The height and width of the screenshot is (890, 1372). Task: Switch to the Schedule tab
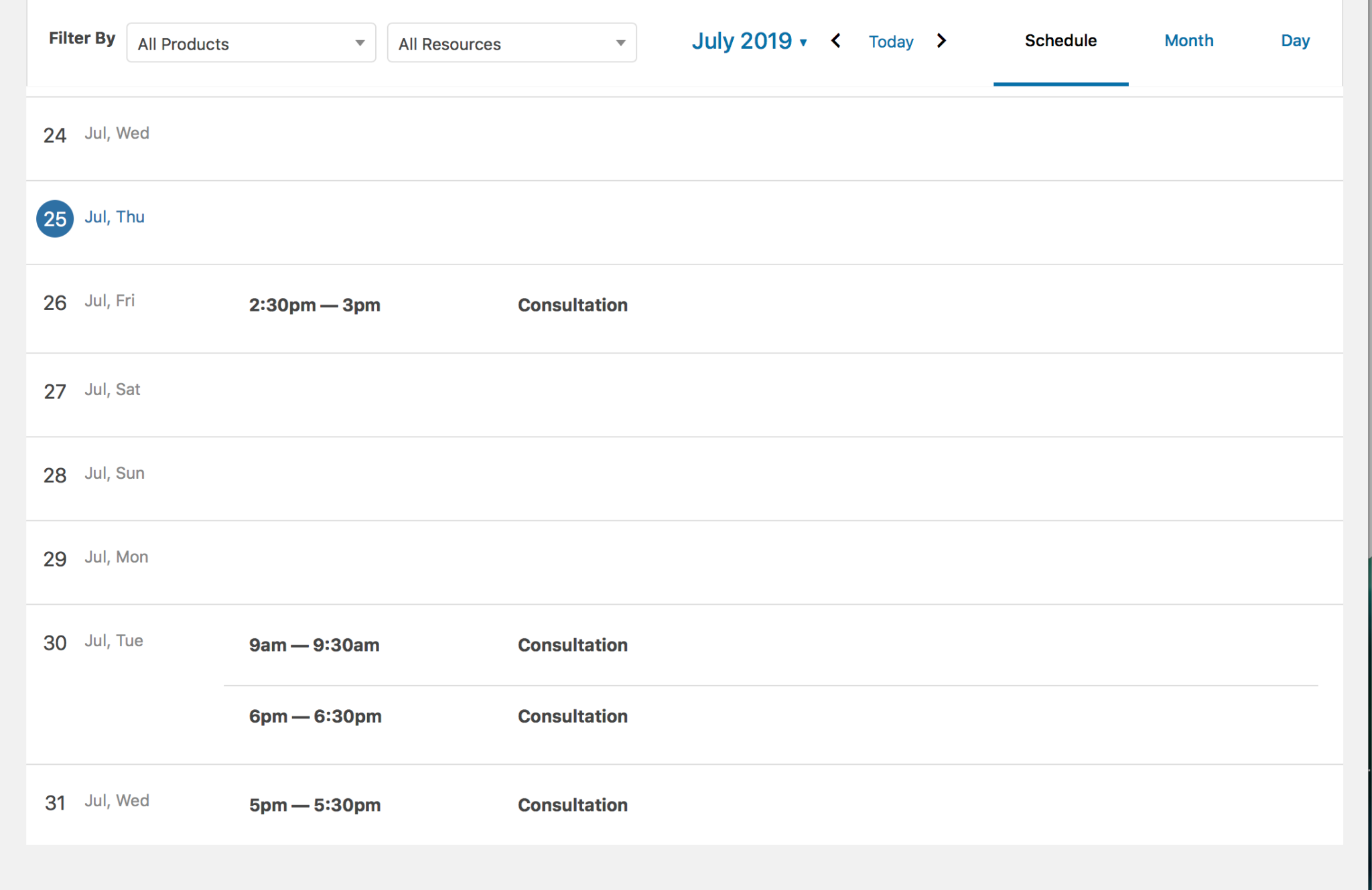pyautogui.click(x=1060, y=41)
